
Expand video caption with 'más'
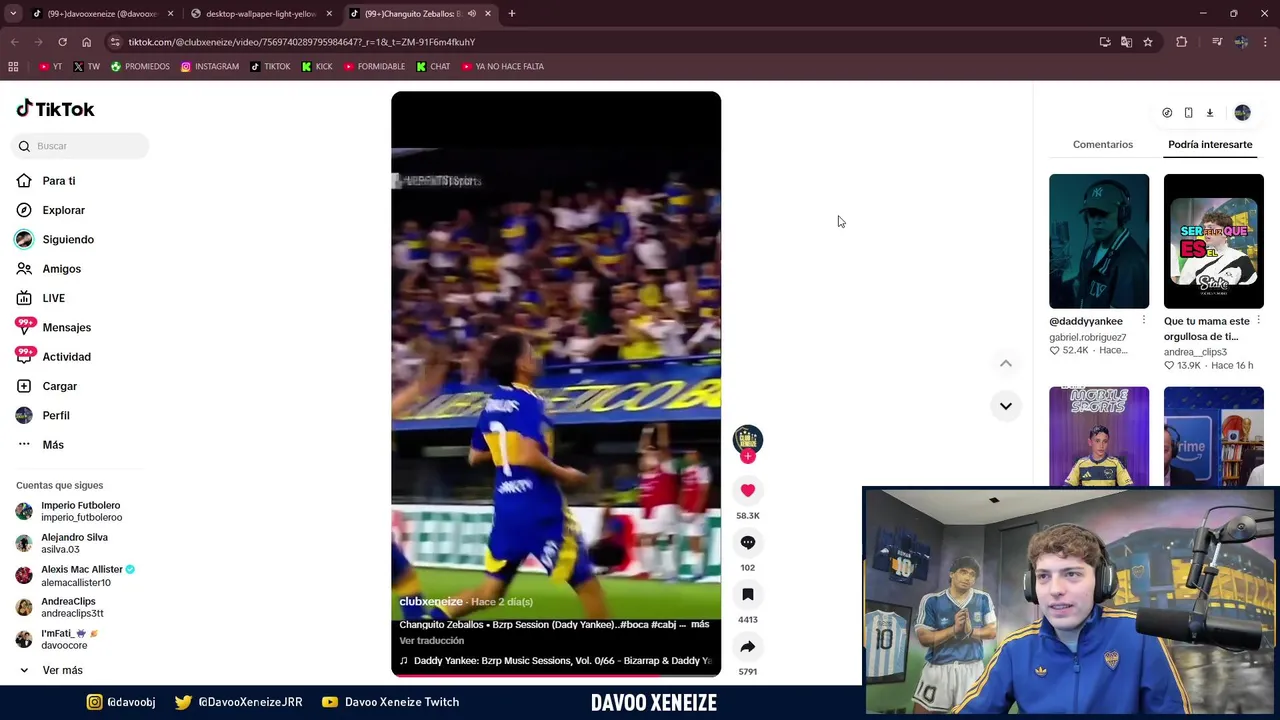pyautogui.click(x=700, y=624)
